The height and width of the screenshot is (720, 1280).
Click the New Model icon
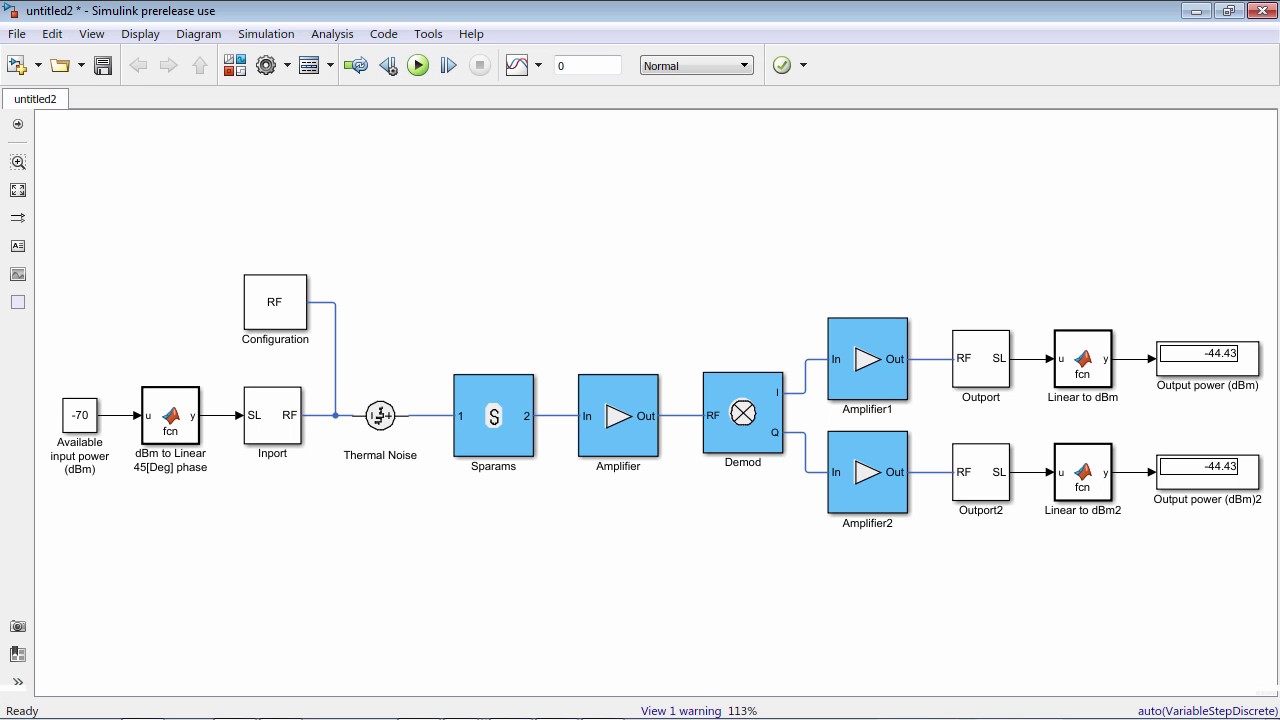(x=17, y=65)
